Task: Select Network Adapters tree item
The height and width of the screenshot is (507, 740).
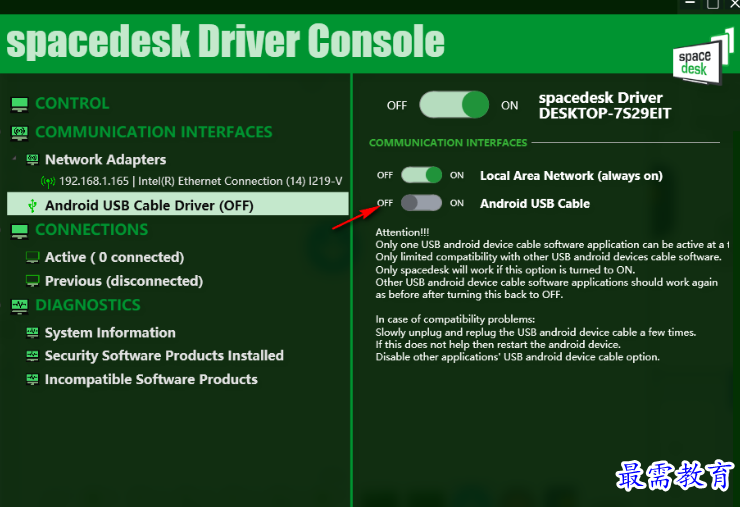Action: pos(105,160)
